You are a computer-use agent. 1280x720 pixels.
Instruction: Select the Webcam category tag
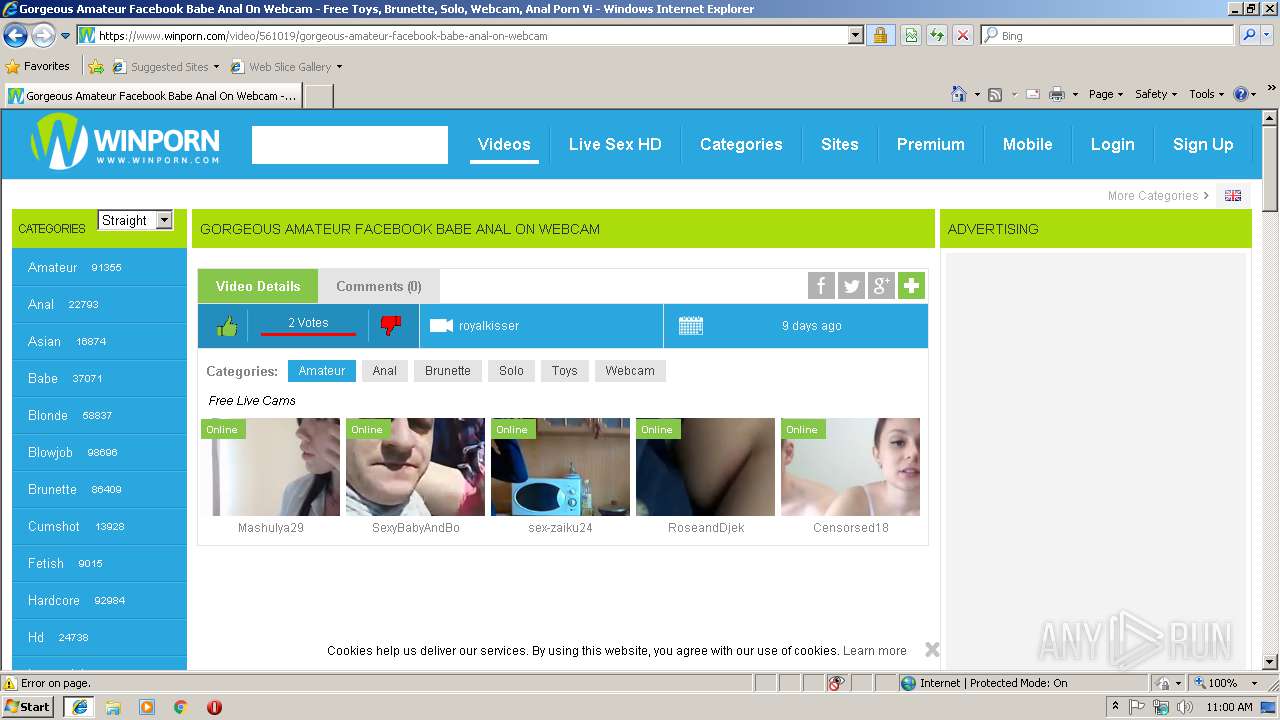(x=630, y=371)
